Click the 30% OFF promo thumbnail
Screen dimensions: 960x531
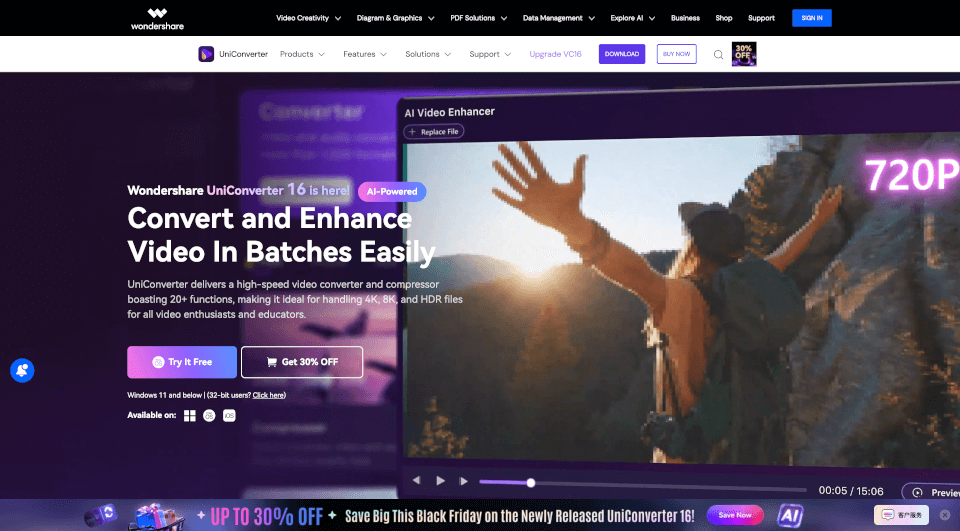(x=744, y=54)
